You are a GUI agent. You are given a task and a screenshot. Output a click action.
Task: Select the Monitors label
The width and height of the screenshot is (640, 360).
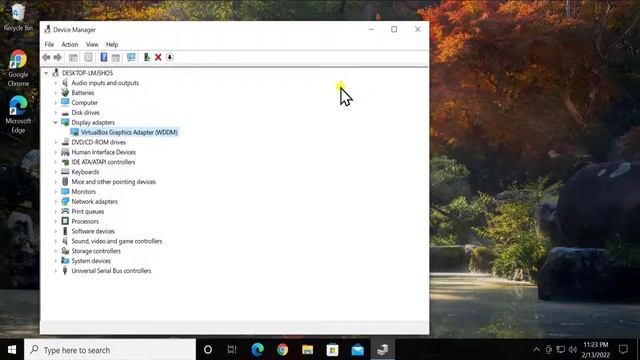[x=84, y=192]
